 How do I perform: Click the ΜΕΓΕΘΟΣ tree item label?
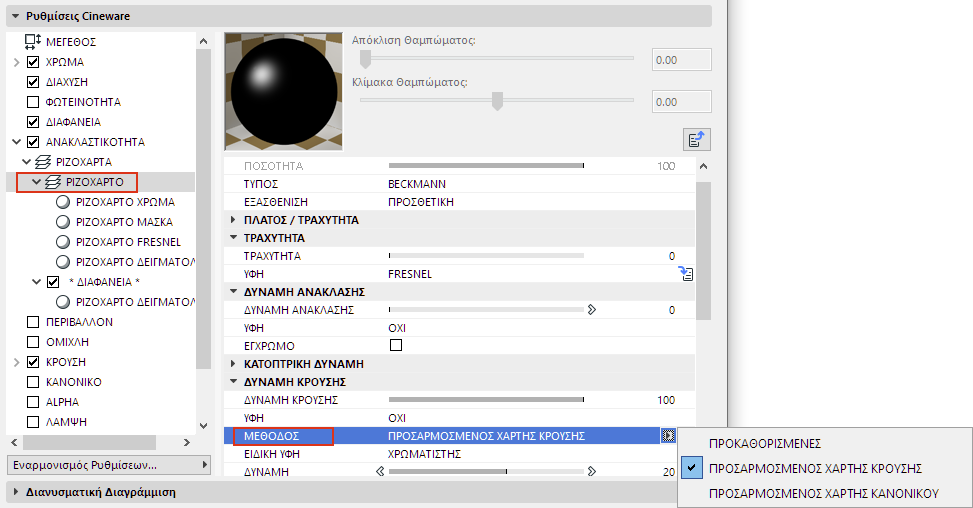pyautogui.click(x=71, y=42)
